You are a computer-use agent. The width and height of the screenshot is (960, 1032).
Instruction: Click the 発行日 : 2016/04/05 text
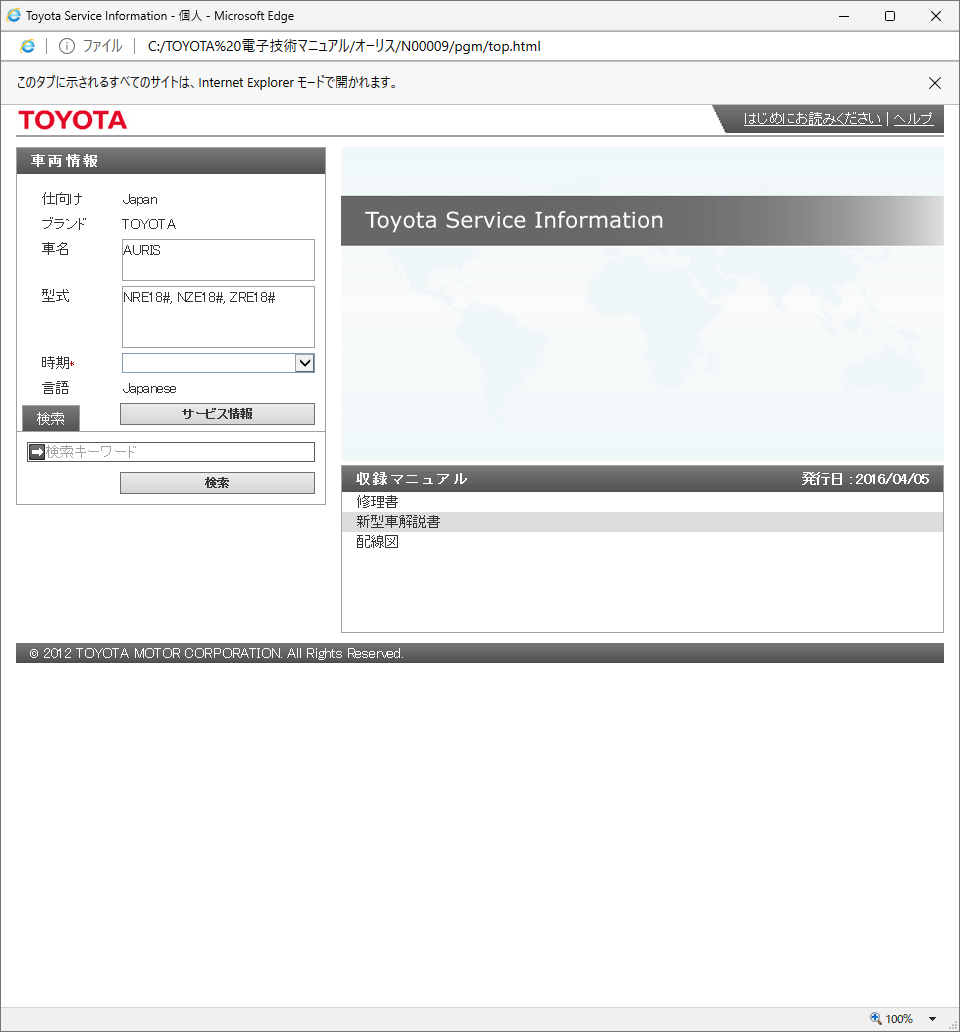click(x=865, y=479)
